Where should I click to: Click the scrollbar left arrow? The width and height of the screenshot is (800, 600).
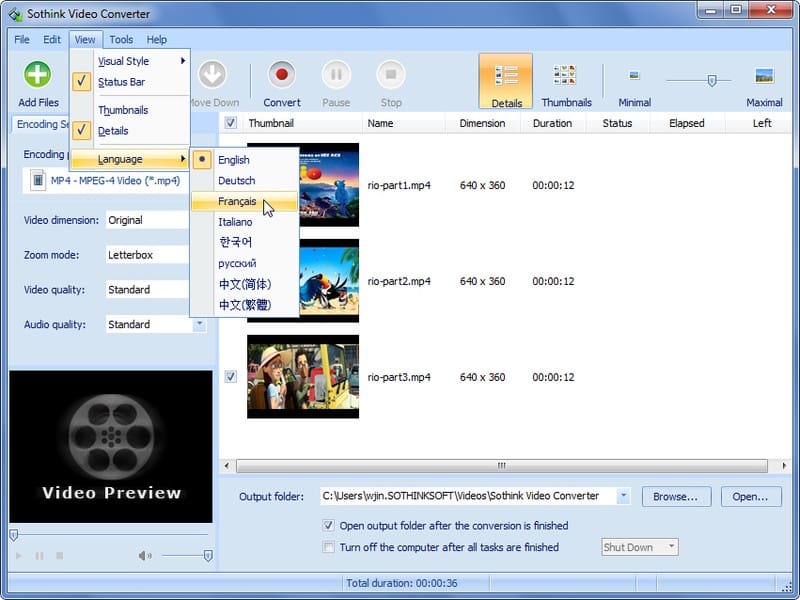[x=227, y=466]
